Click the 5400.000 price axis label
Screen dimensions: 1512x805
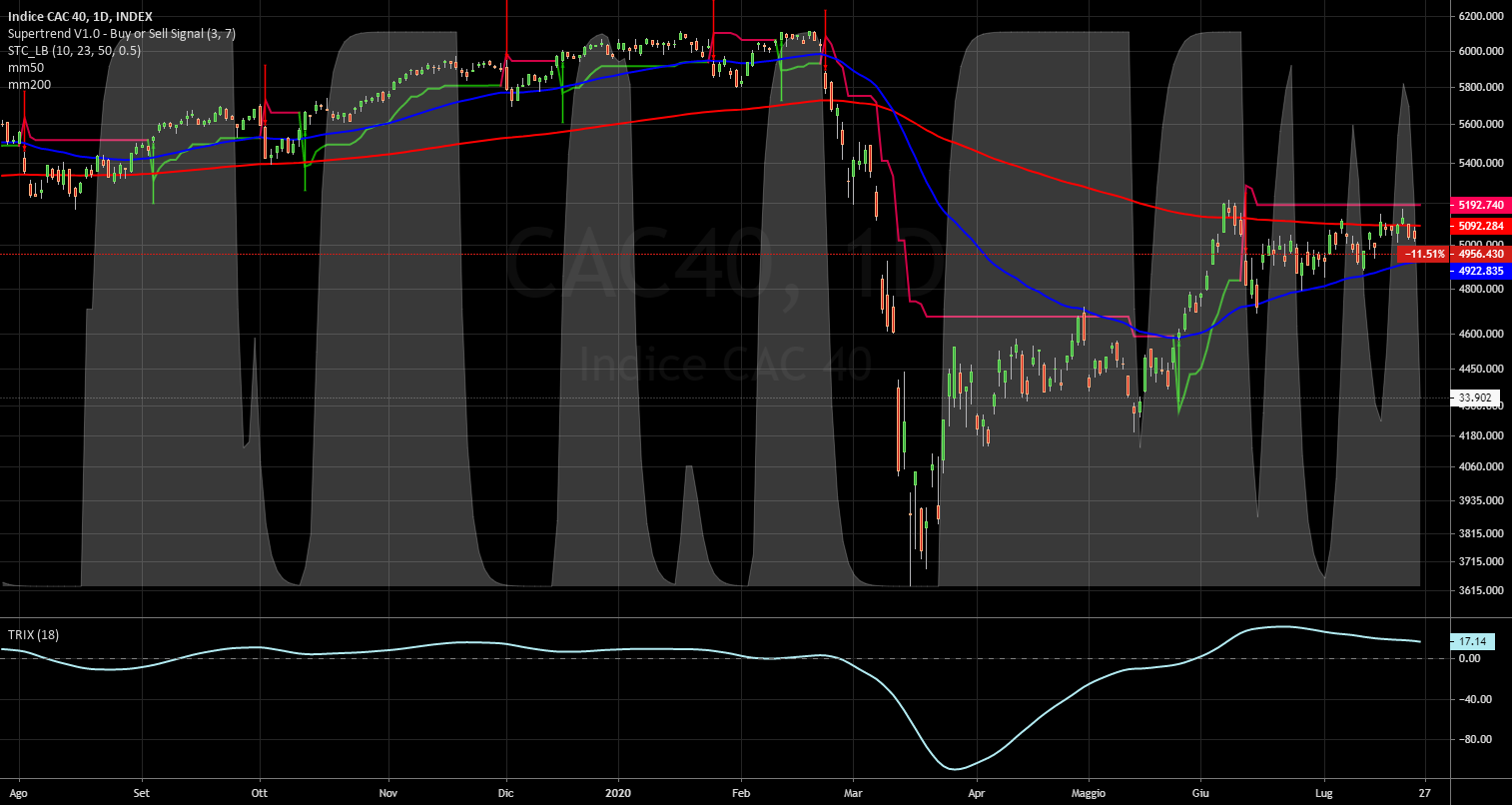[1481, 163]
